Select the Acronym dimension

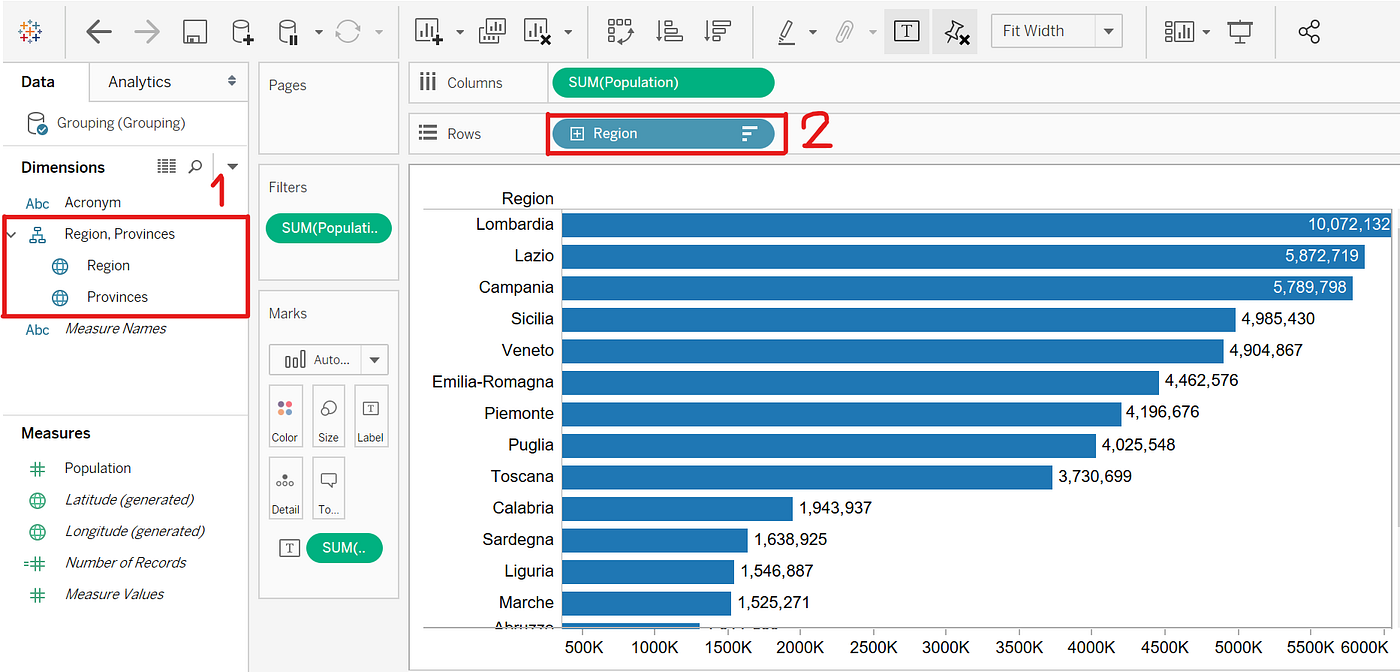[92, 202]
